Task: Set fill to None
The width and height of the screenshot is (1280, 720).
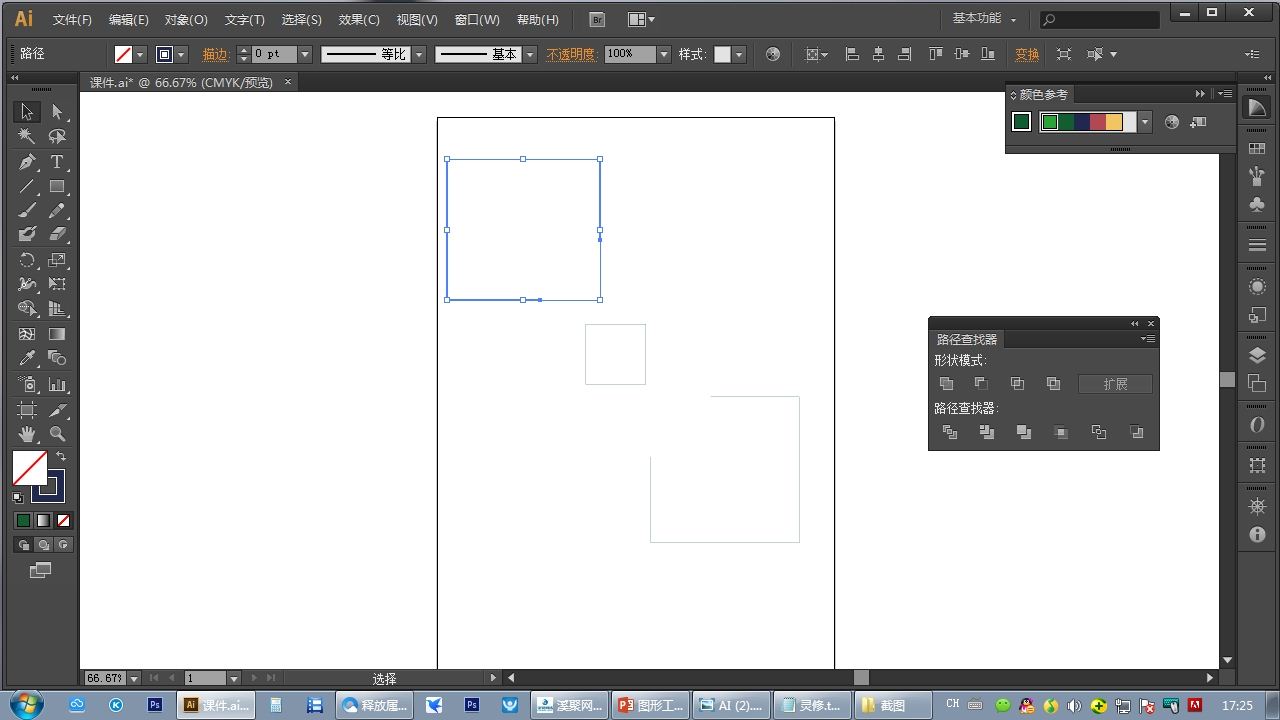Action: click(x=63, y=520)
